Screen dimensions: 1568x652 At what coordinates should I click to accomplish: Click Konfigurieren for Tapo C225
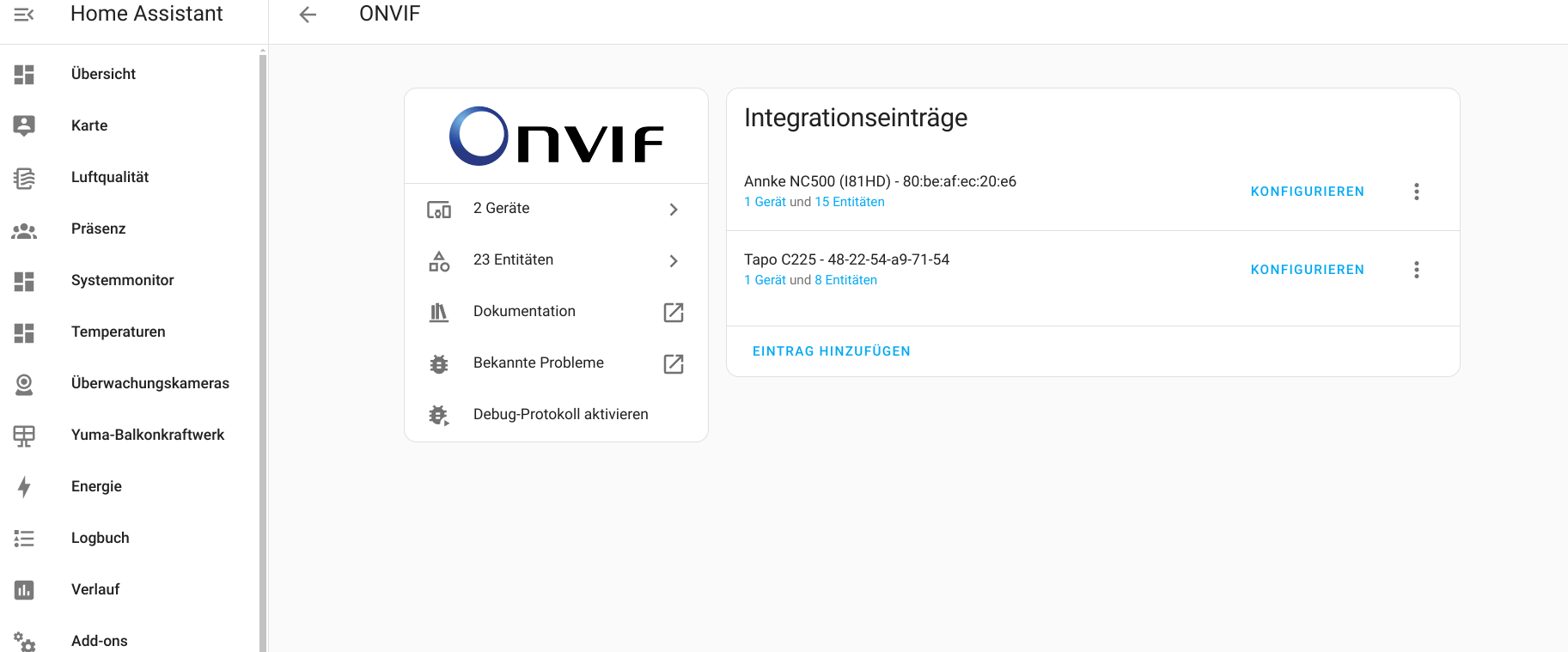pyautogui.click(x=1307, y=270)
